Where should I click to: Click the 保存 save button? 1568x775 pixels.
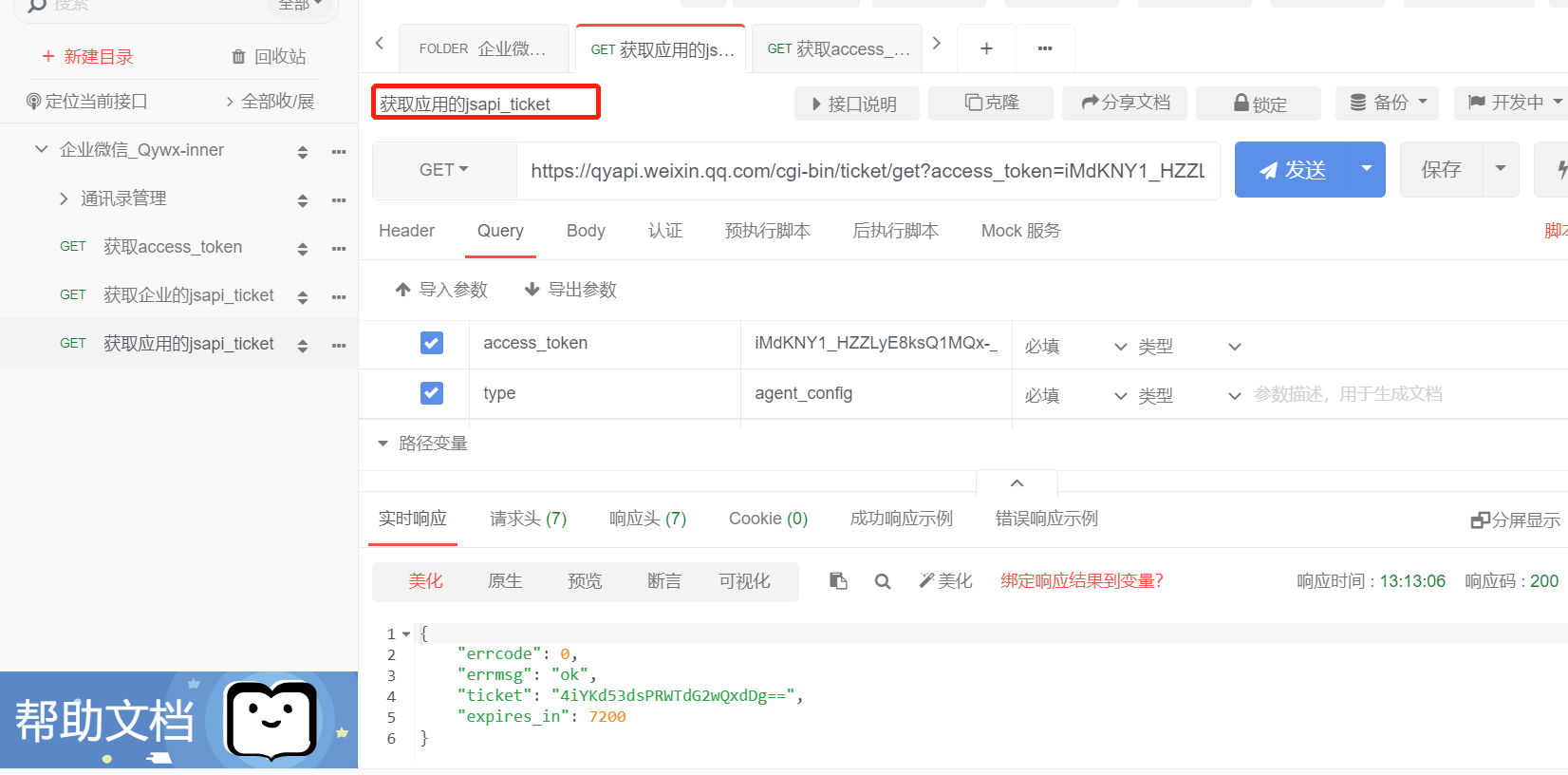(x=1441, y=169)
